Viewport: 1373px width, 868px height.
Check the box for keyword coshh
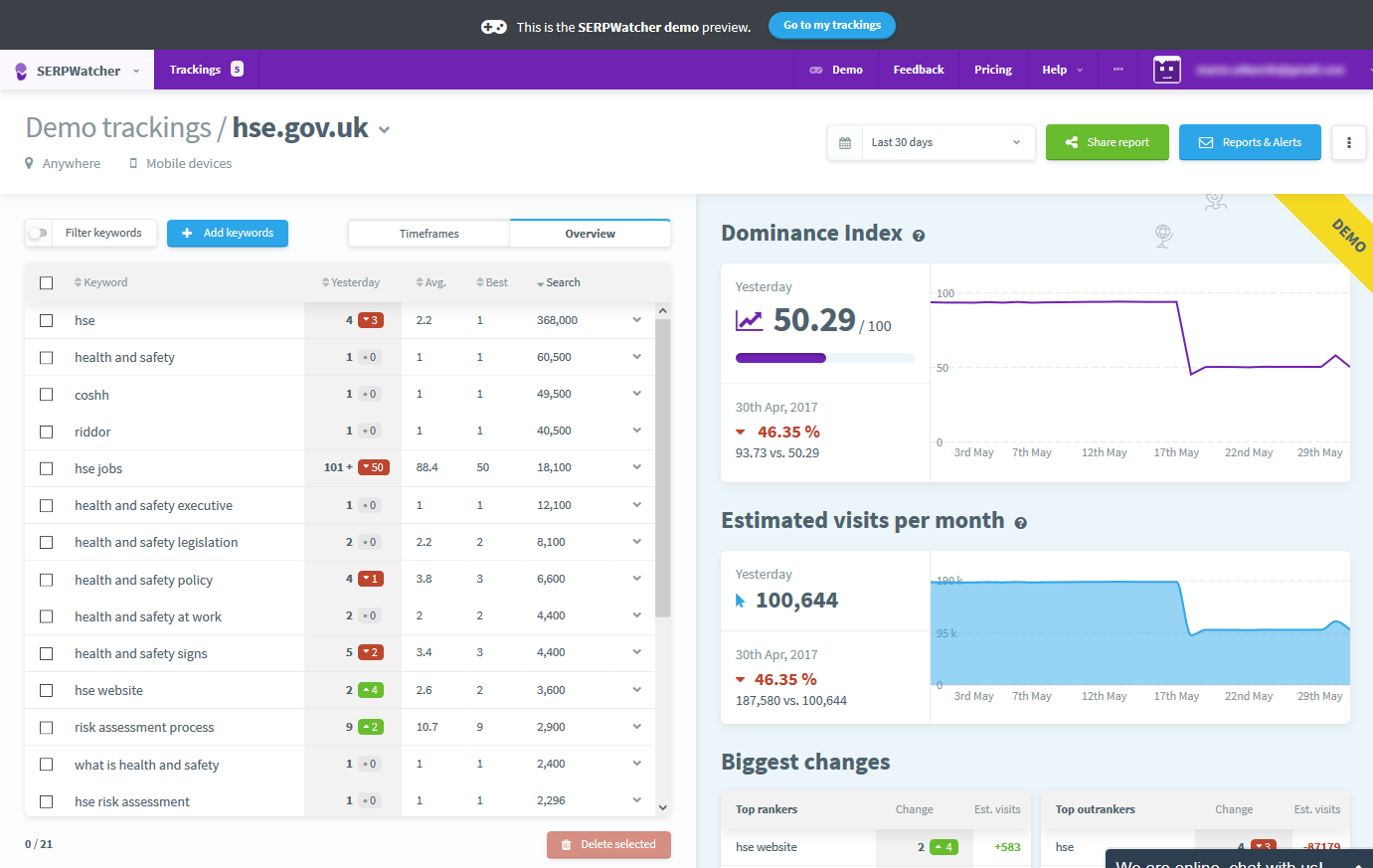[46, 395]
